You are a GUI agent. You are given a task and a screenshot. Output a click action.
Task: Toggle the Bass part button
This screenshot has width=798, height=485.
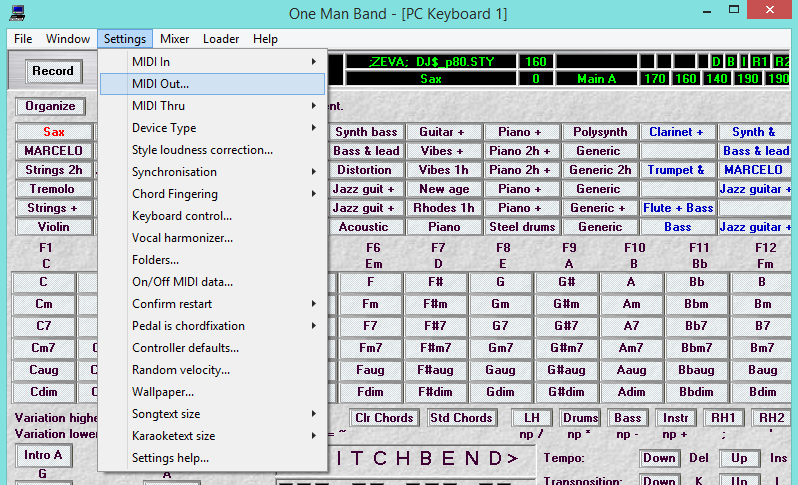point(628,418)
